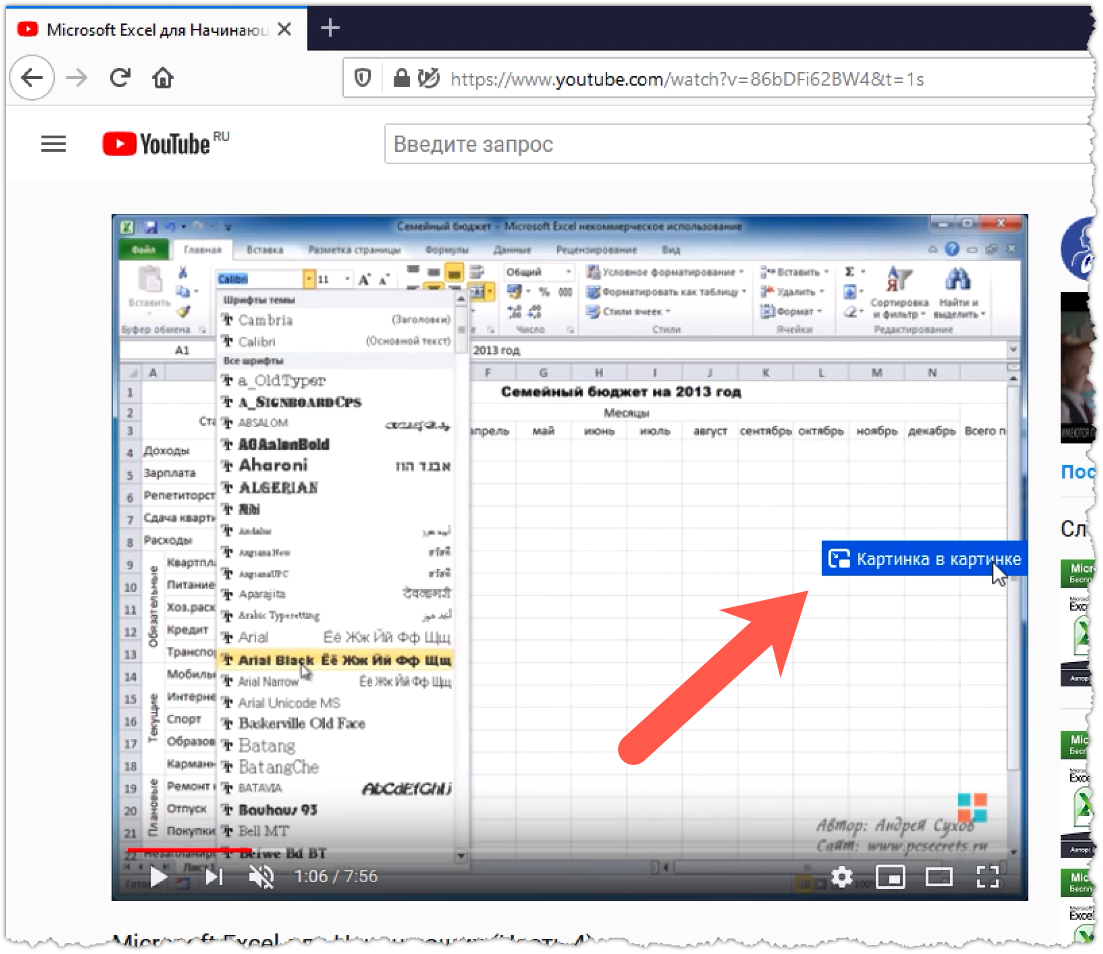Click the cut scissors icon
The width and height of the screenshot is (1103, 954).
point(183,272)
